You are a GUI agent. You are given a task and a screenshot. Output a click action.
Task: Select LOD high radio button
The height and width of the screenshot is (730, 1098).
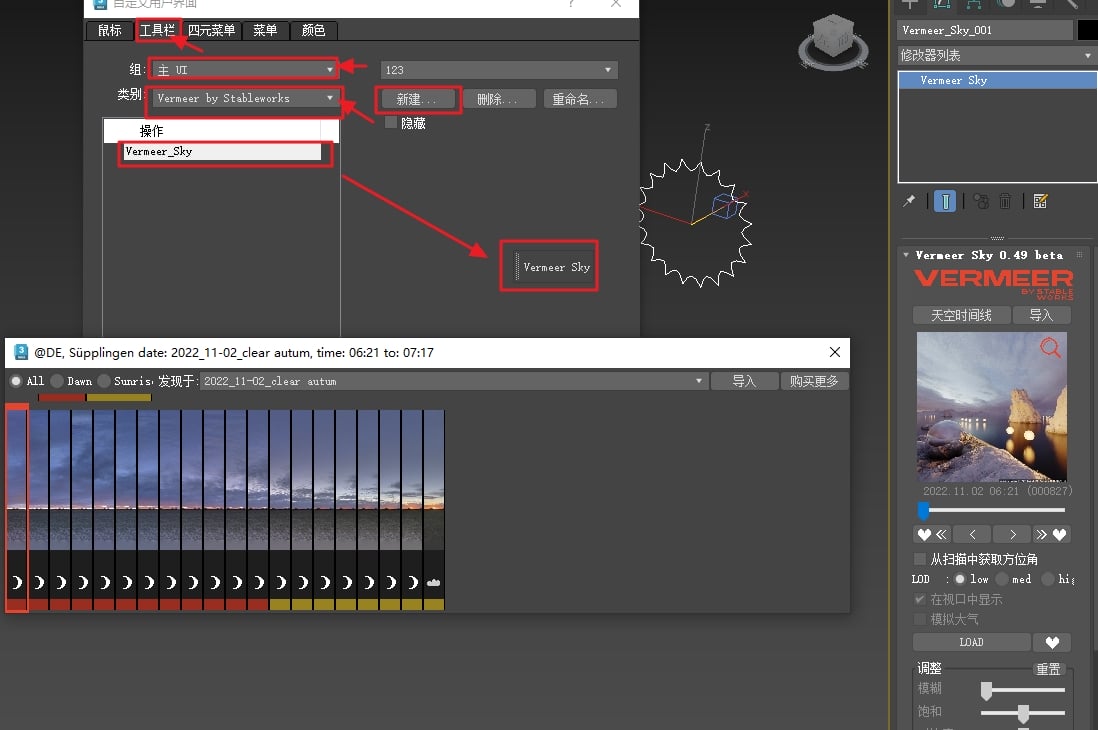(x=1048, y=579)
